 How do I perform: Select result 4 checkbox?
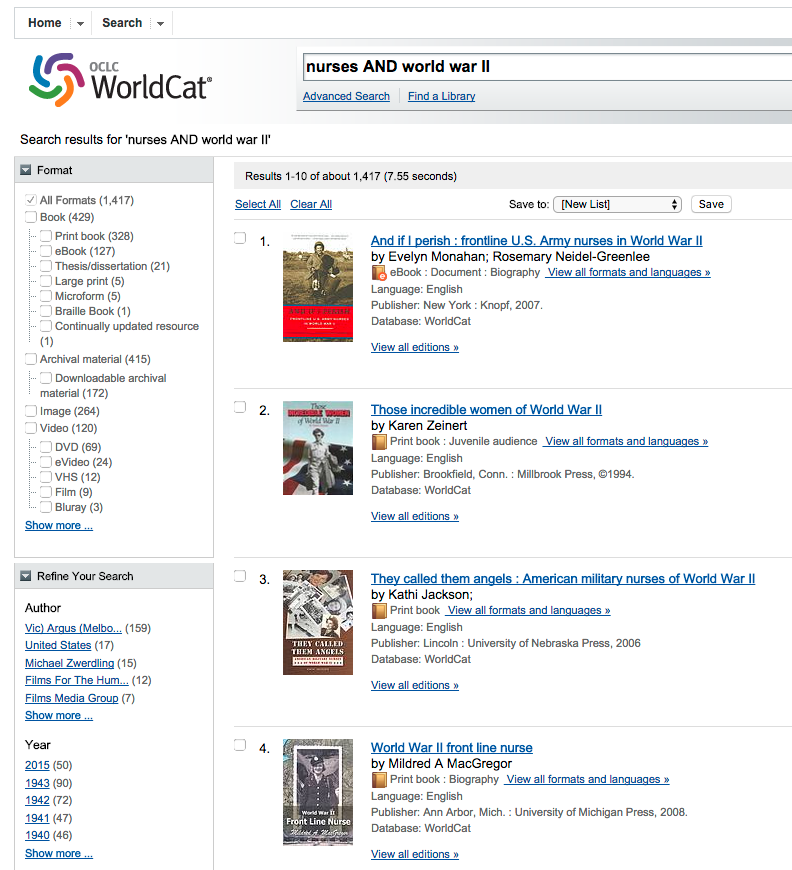pyautogui.click(x=240, y=745)
